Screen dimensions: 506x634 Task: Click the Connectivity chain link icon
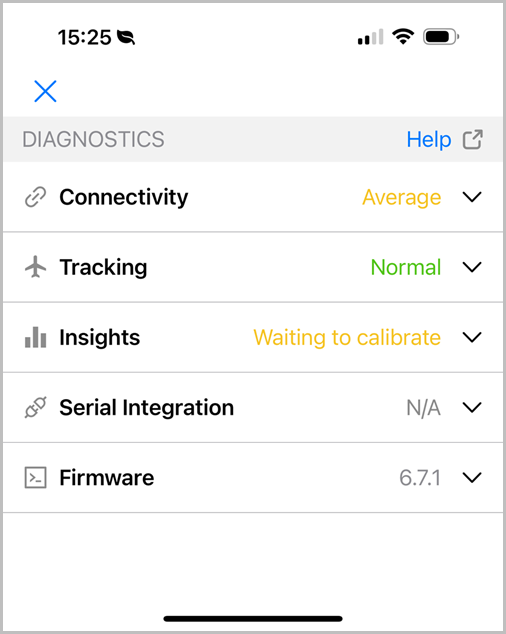click(x=36, y=197)
